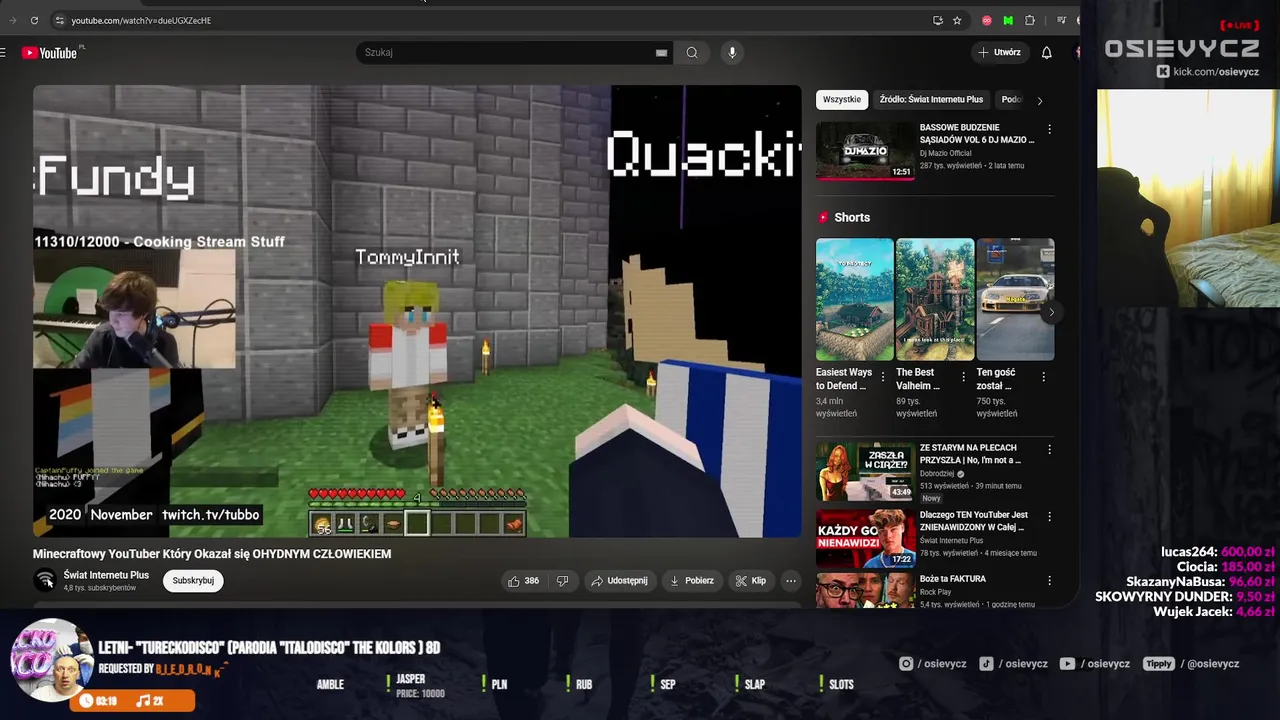
Task: Open the YouTube home logo
Action: click(x=50, y=53)
